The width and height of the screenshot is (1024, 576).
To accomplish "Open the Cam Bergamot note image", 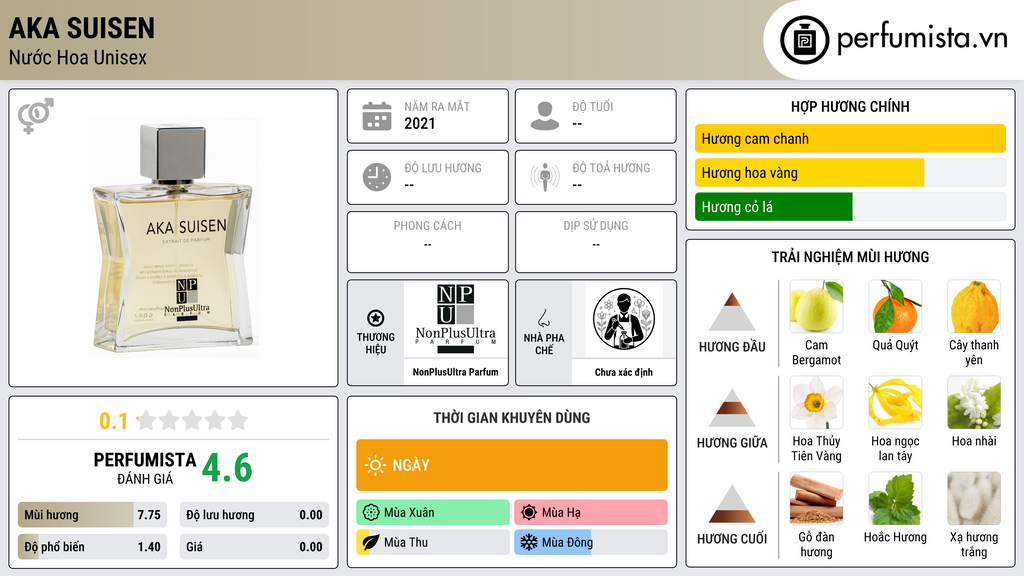I will click(816, 306).
